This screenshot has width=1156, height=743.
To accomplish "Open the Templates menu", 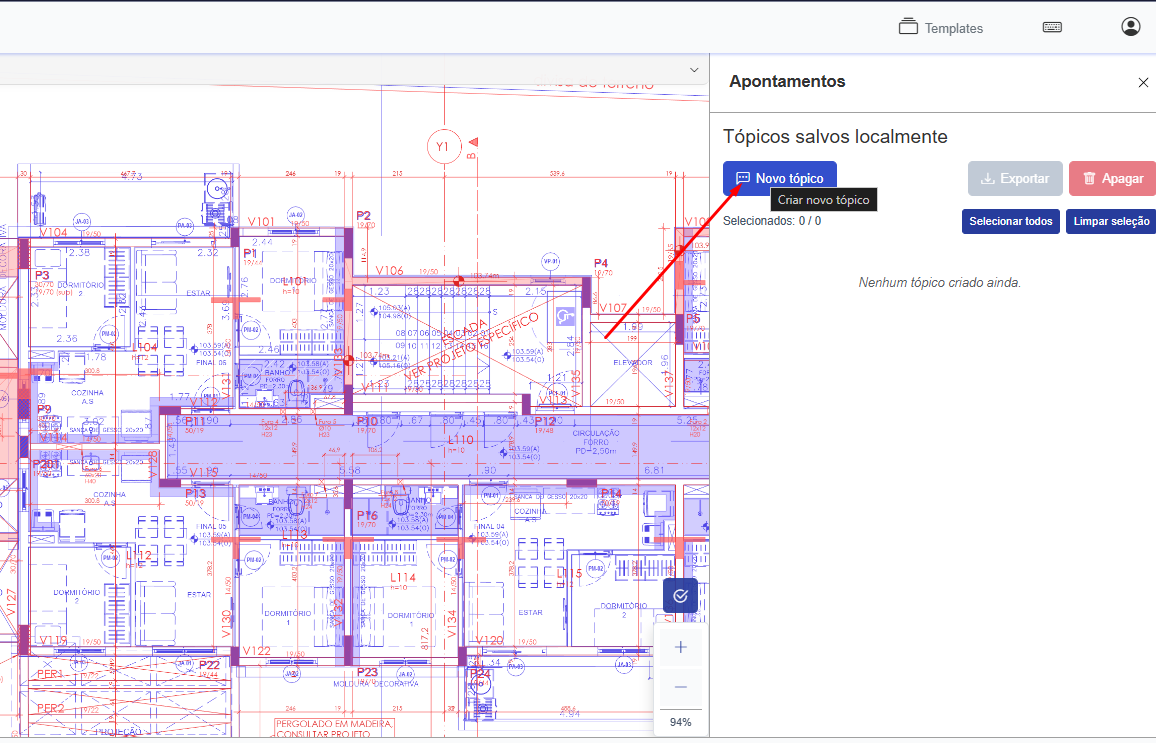I will point(940,28).
